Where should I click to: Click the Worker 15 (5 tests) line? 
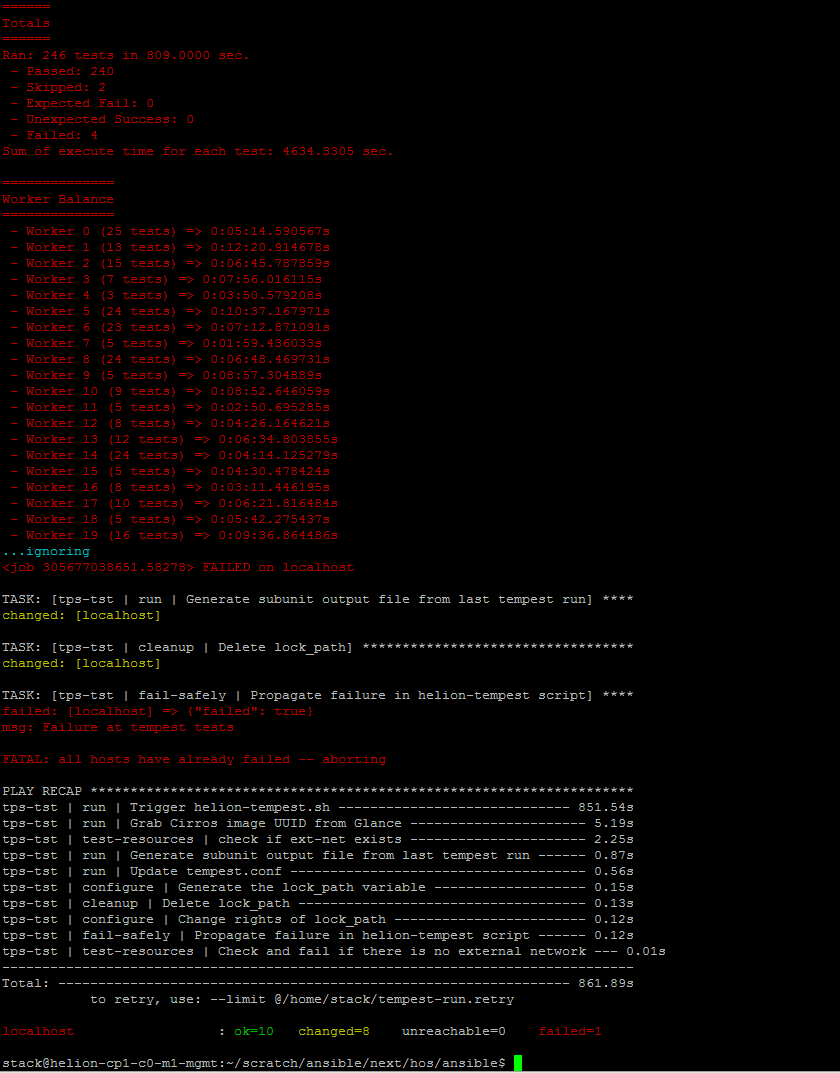tap(170, 471)
